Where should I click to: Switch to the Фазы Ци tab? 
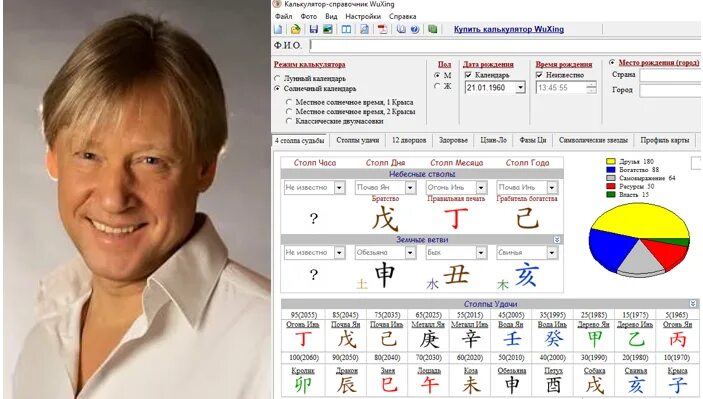[x=533, y=140]
